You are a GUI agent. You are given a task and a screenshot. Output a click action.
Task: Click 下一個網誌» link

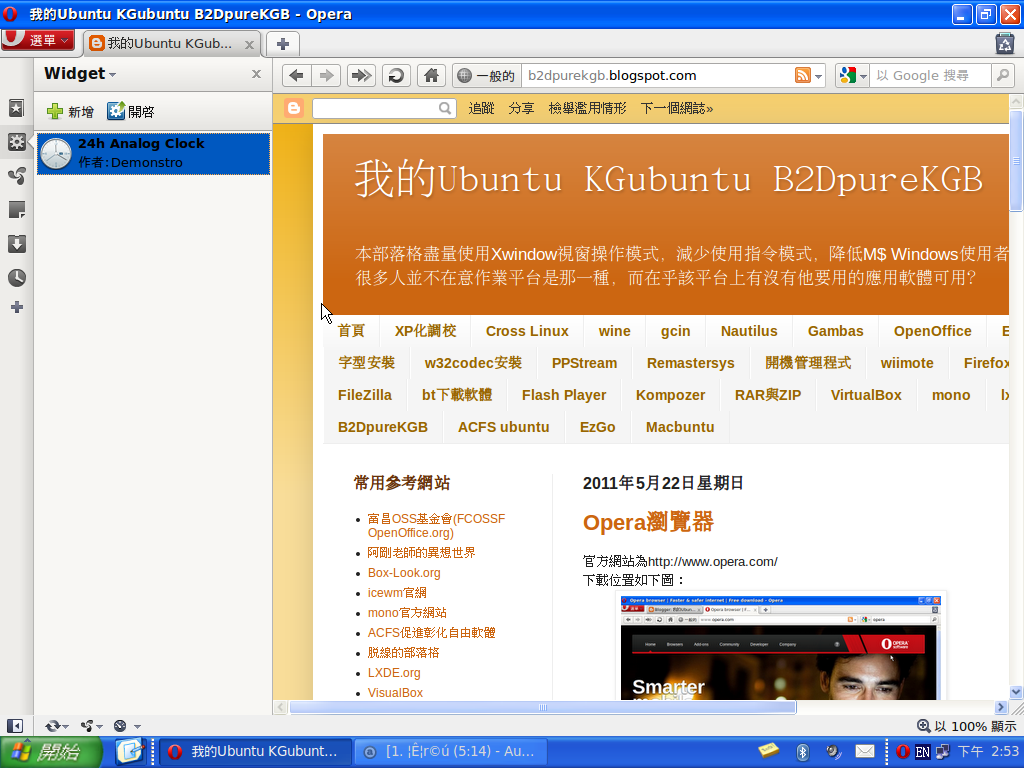677,108
